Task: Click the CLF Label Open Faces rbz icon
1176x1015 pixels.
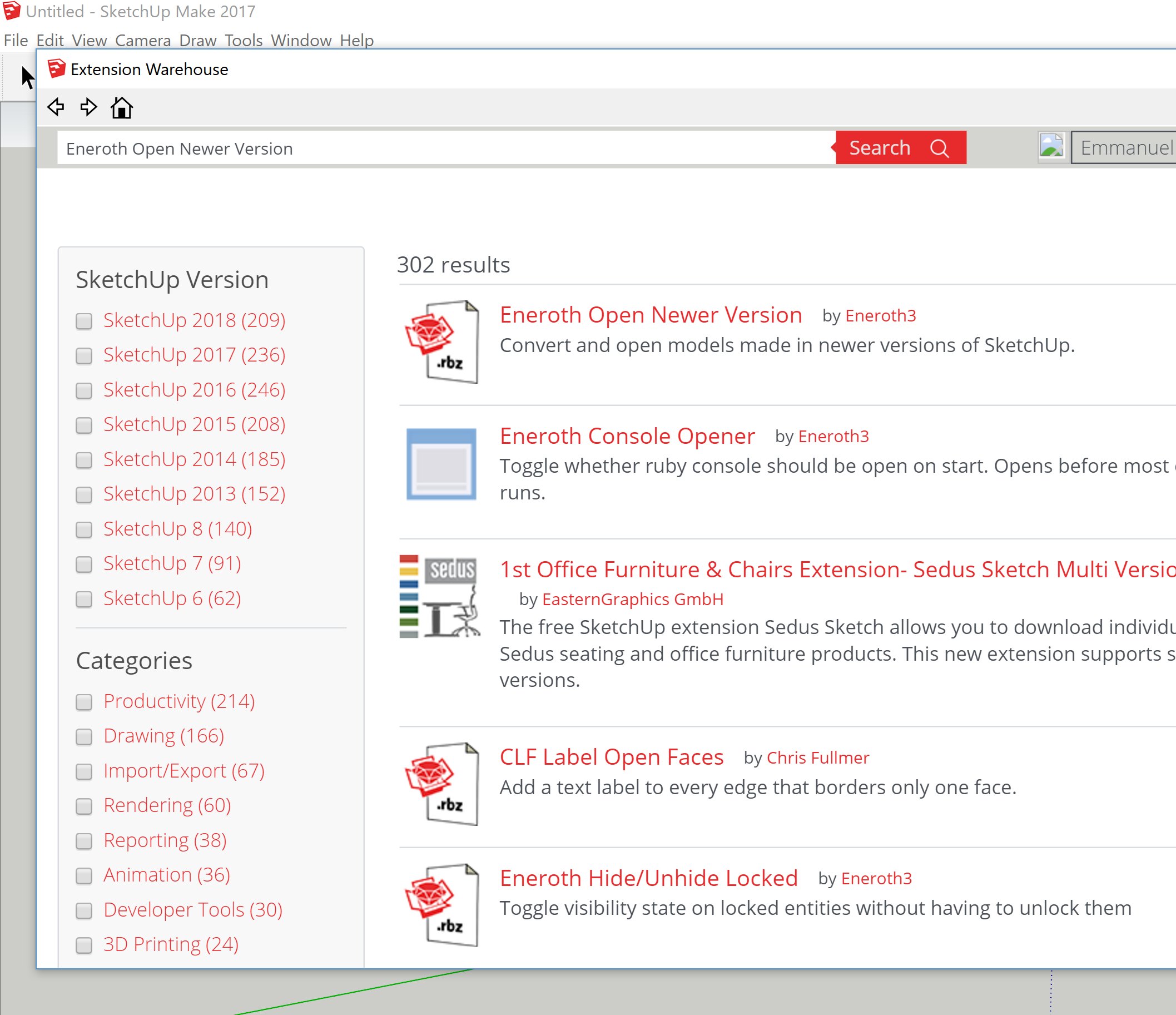Action: click(x=441, y=784)
